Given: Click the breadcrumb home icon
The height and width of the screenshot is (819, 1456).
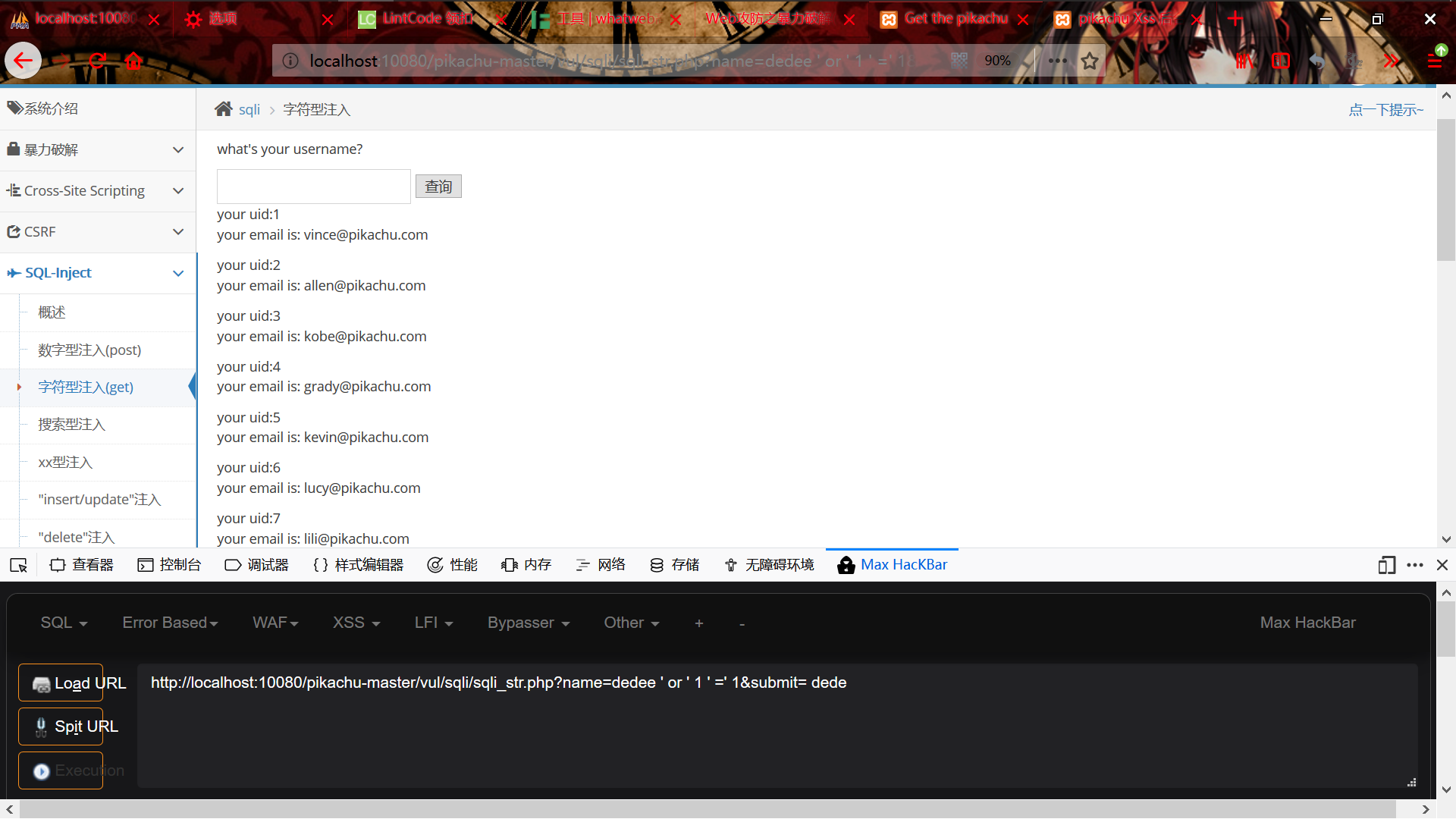Looking at the screenshot, I should 223,109.
